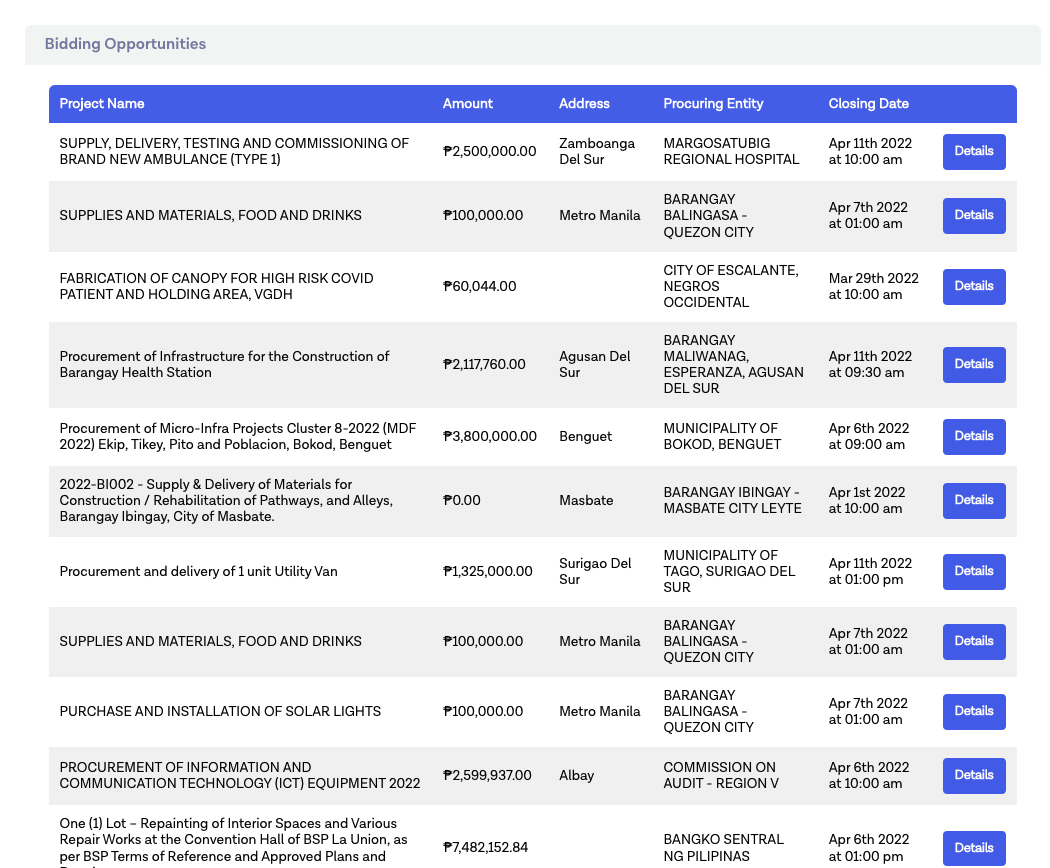View Details of Barangay Health Station construction
The width and height of the screenshot is (1050, 868).
(973, 365)
